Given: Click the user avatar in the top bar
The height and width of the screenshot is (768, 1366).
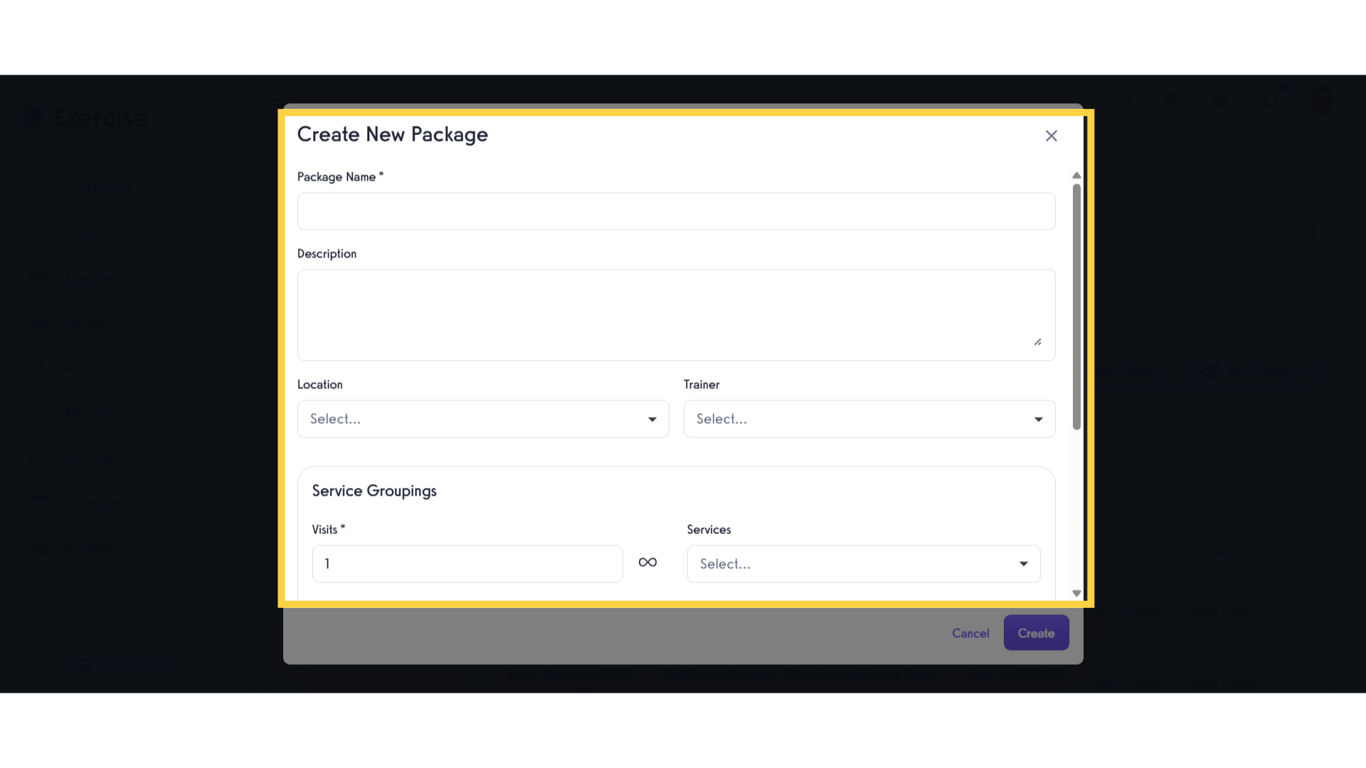Looking at the screenshot, I should click(x=1321, y=100).
